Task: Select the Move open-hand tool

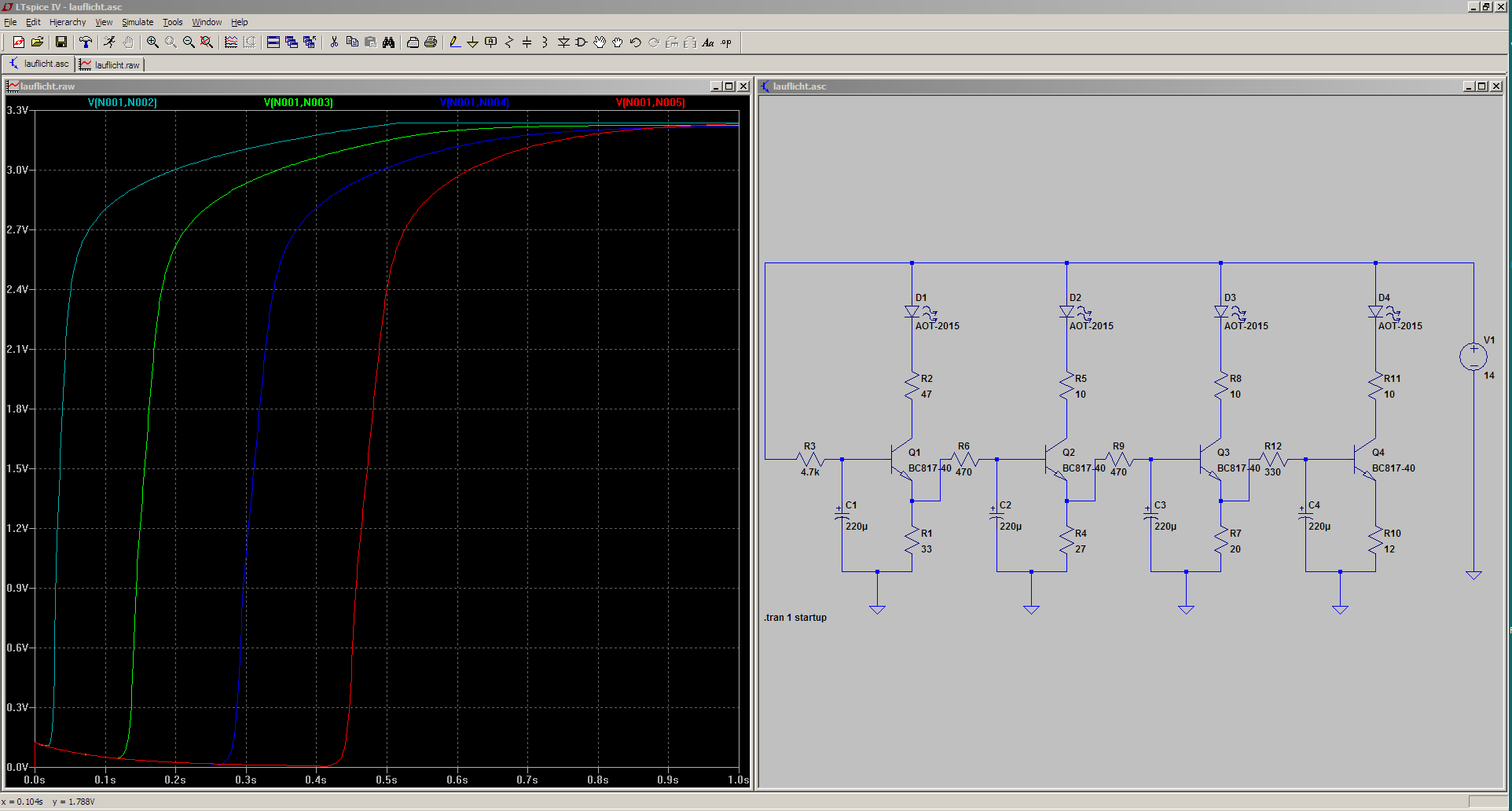Action: (x=600, y=42)
